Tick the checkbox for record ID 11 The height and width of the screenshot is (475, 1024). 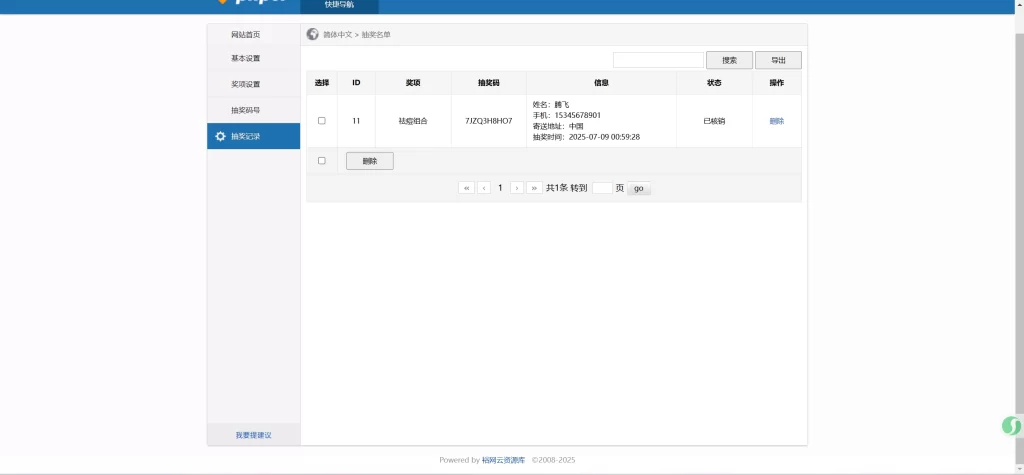321,121
